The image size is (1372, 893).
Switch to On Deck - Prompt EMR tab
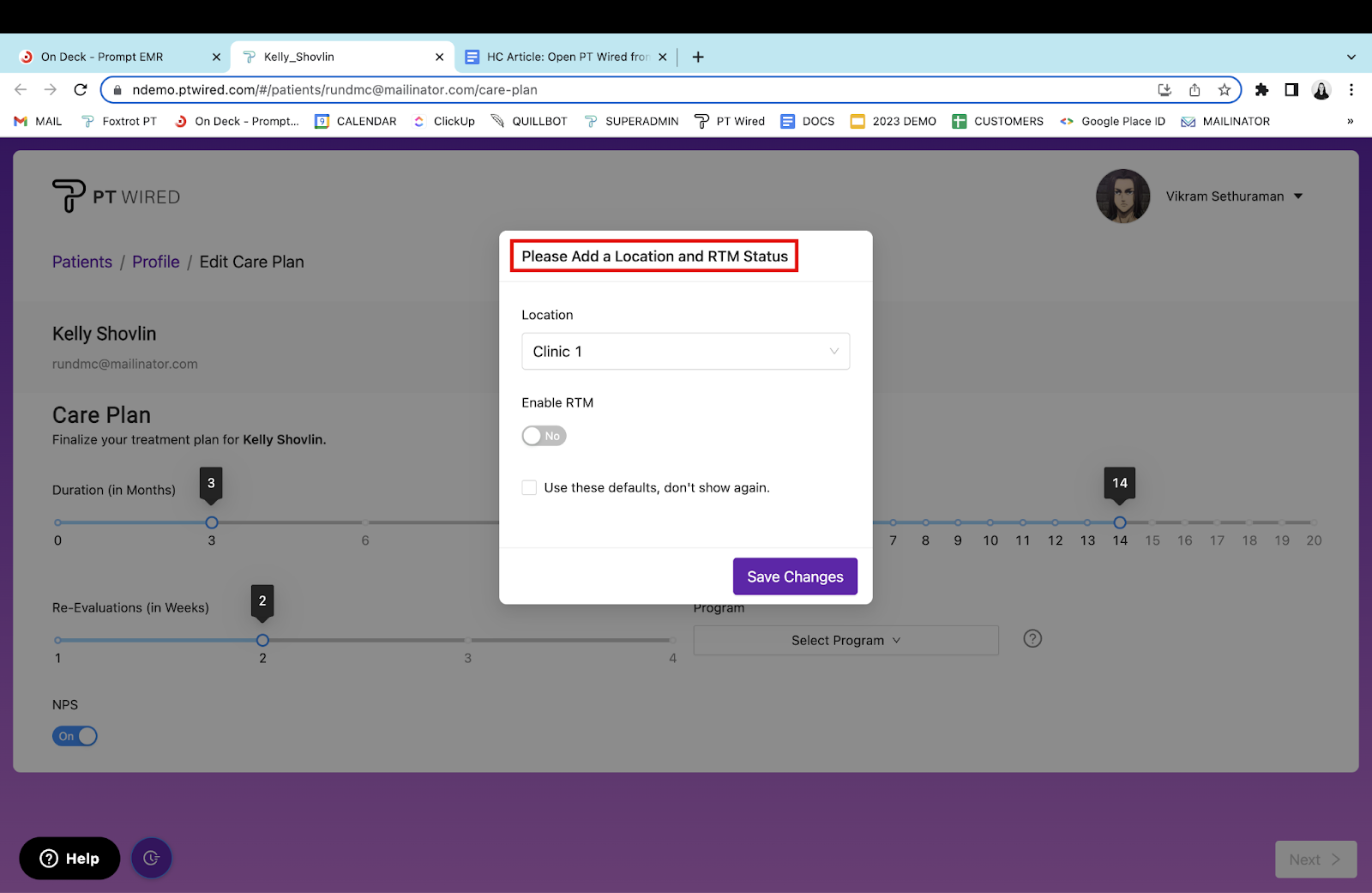(102, 57)
